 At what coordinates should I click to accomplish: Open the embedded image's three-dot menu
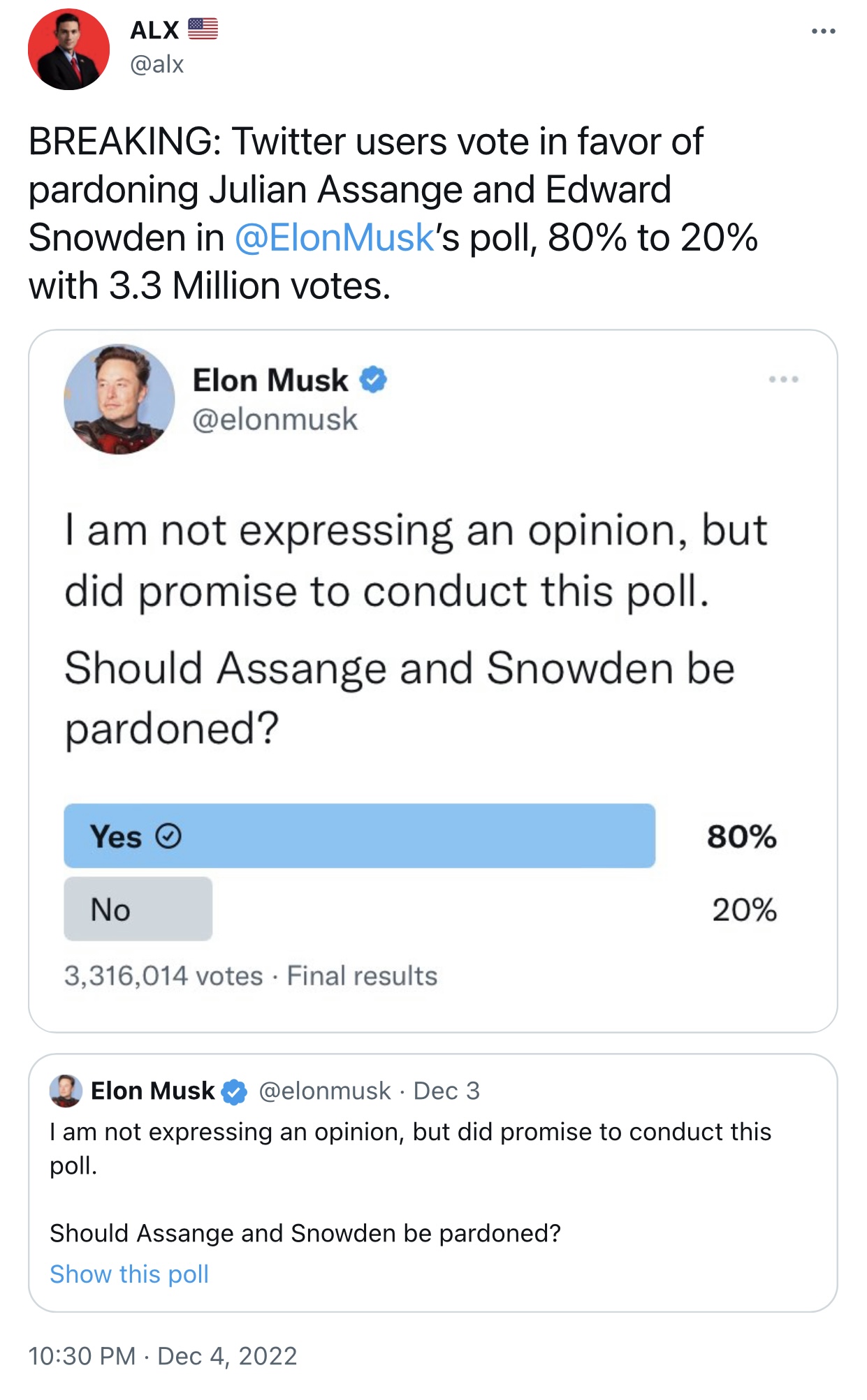[x=783, y=379]
